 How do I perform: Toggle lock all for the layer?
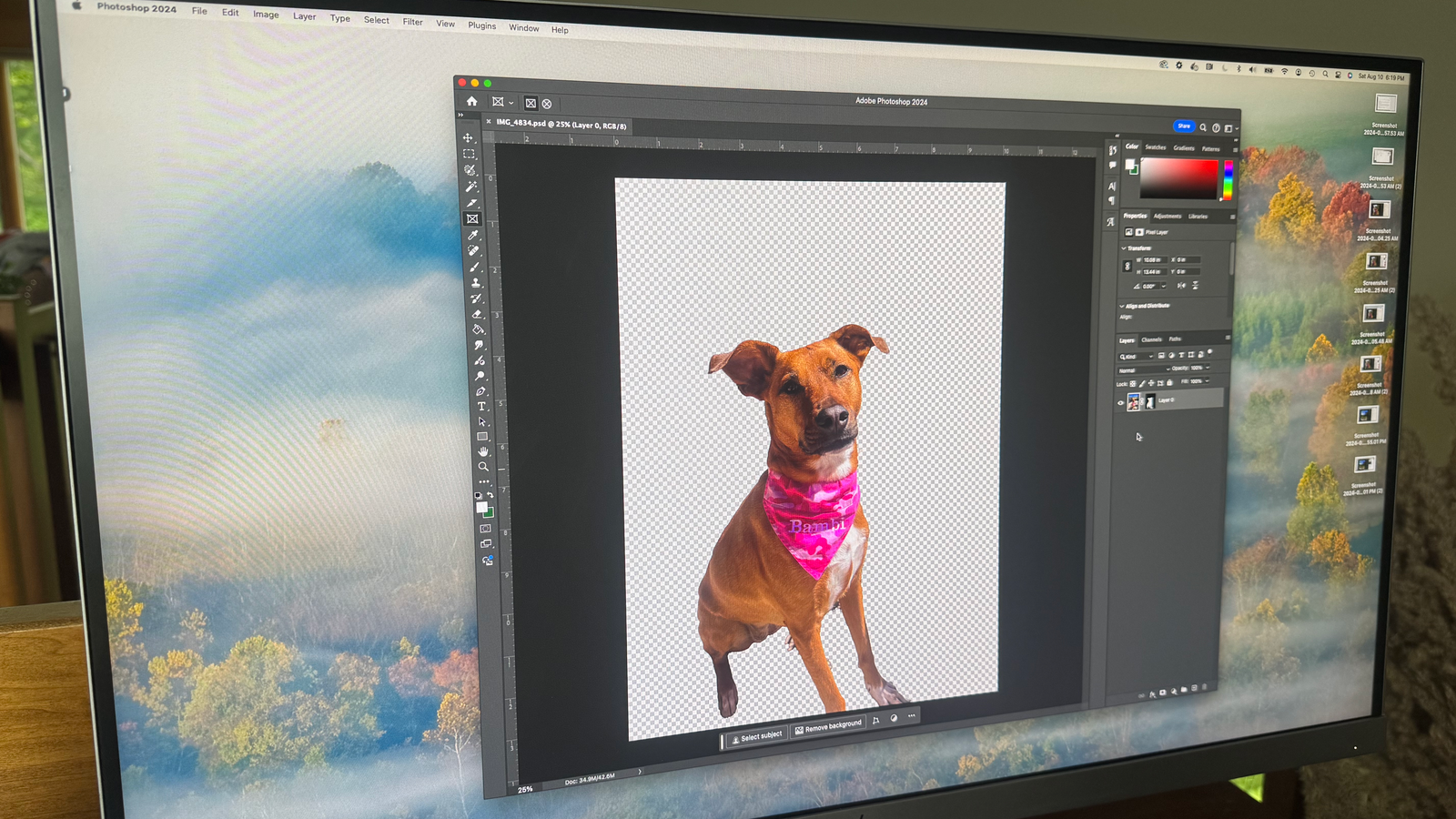(x=1169, y=383)
